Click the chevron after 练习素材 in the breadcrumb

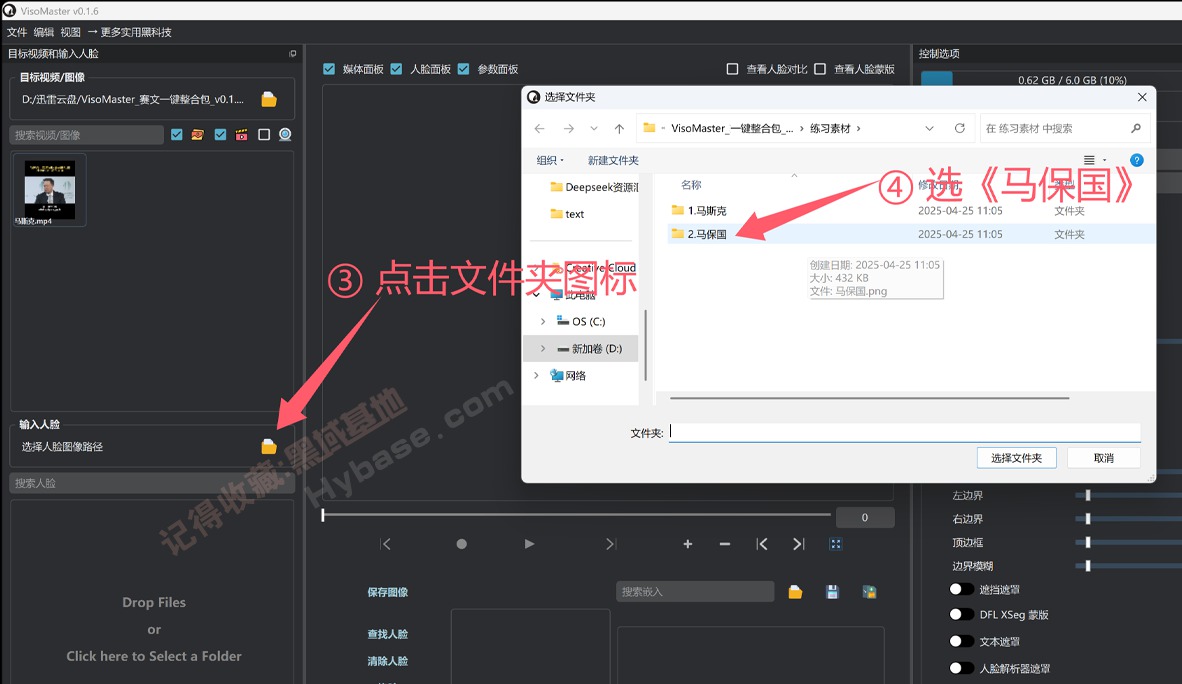(x=858, y=128)
